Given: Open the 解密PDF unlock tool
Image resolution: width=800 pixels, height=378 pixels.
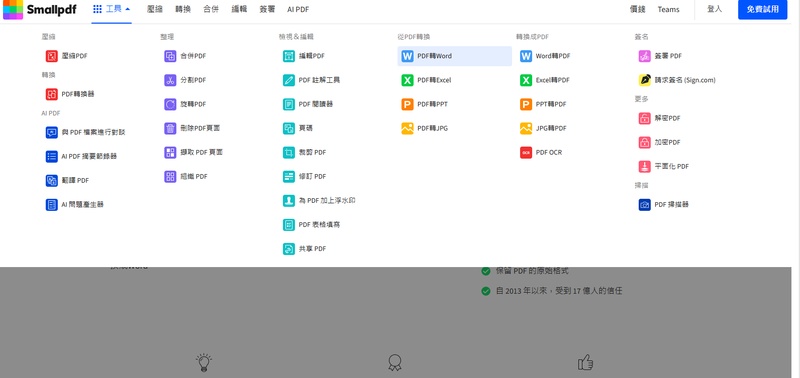Looking at the screenshot, I should (x=660, y=118).
